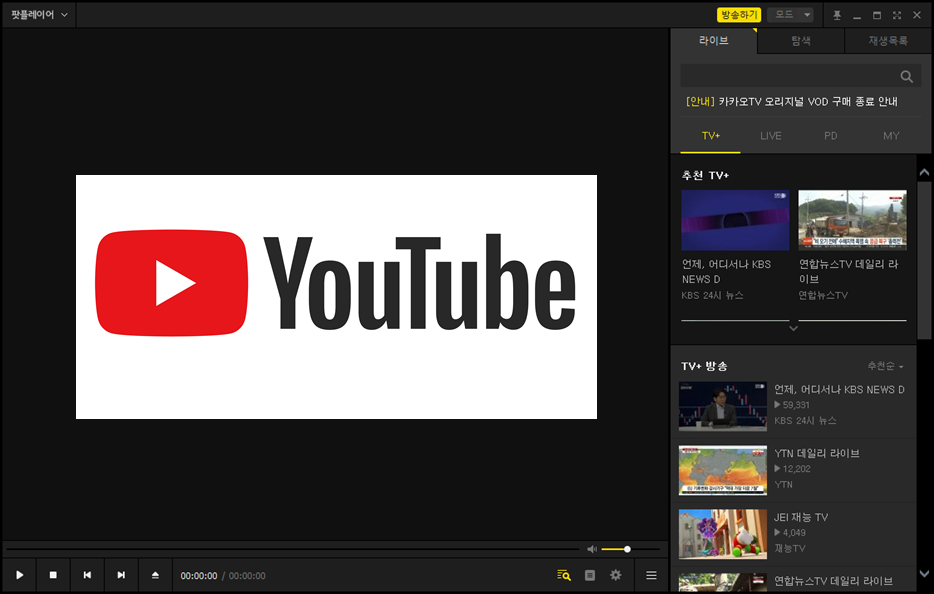Select the MY sub-tab
The height and width of the screenshot is (594, 934).
tap(891, 136)
